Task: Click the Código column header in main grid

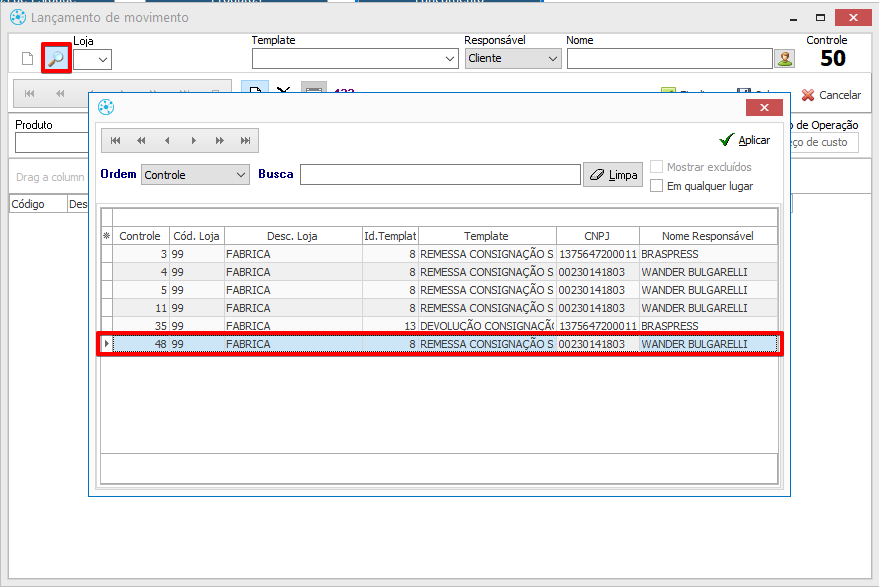Action: pyautogui.click(x=38, y=204)
